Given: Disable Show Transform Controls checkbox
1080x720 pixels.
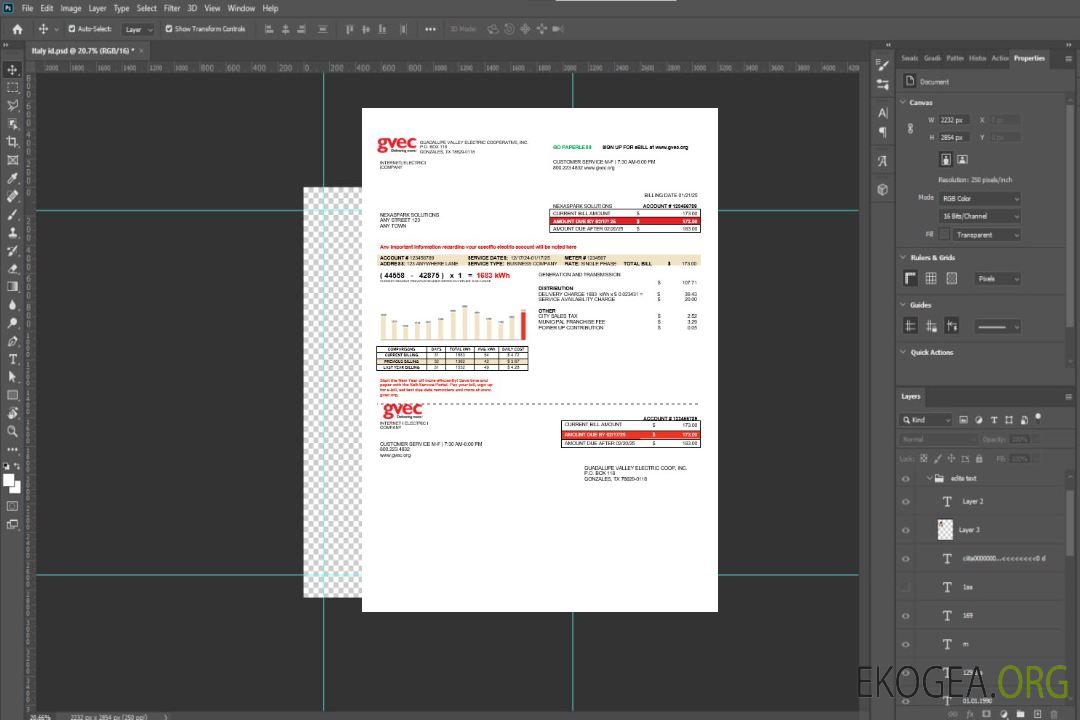Looking at the screenshot, I should pos(169,29).
